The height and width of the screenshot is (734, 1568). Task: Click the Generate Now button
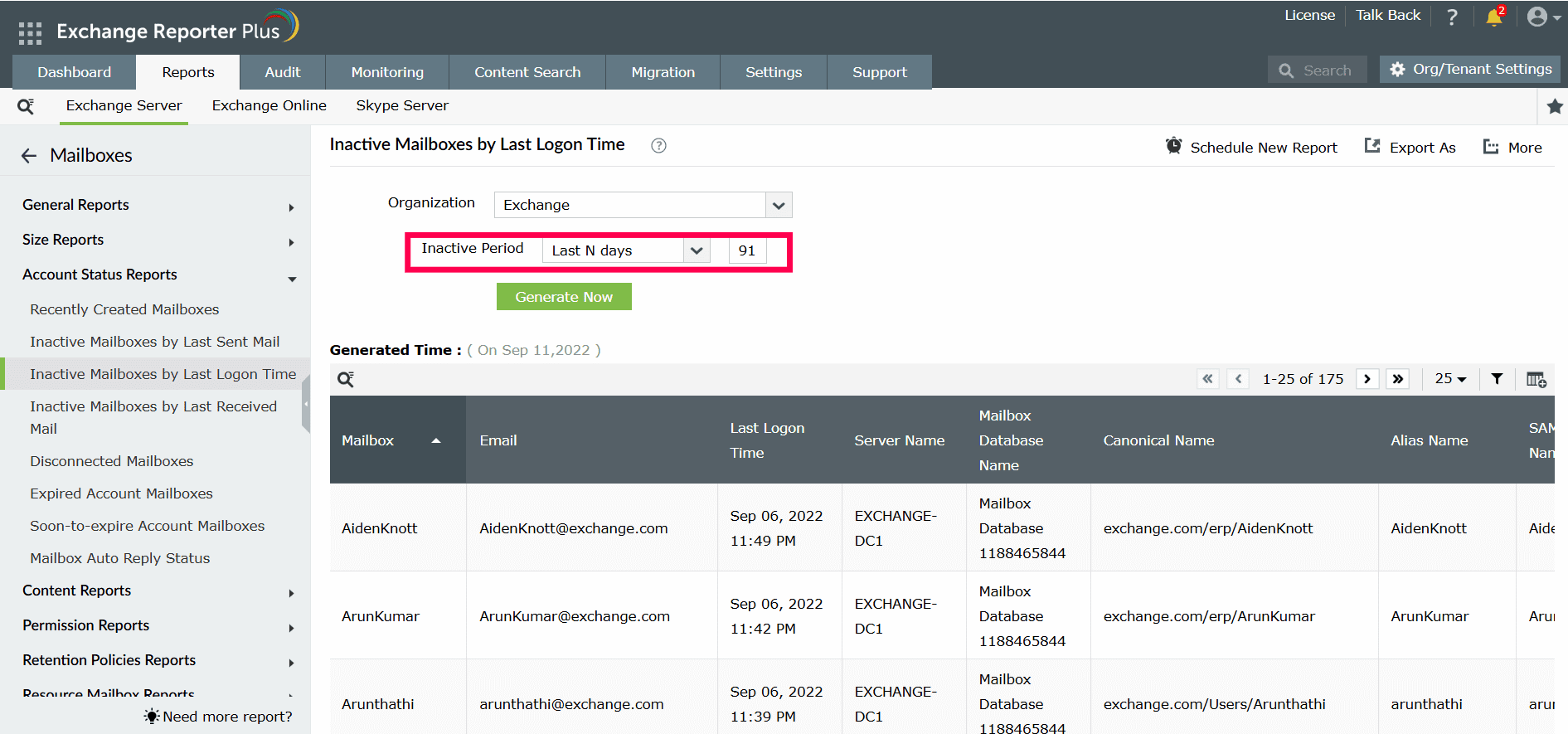[564, 297]
